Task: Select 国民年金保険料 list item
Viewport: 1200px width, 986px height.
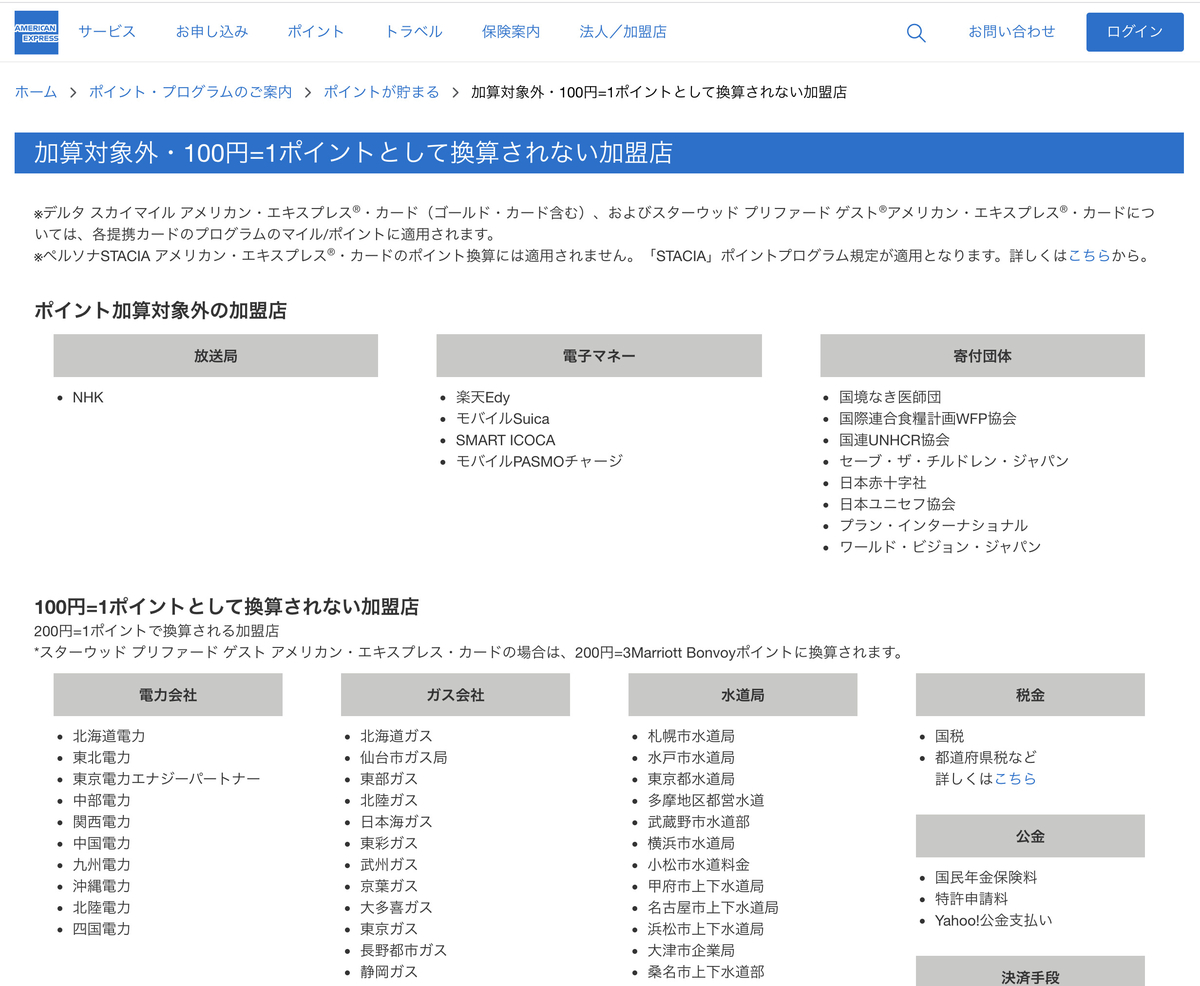Action: pos(986,877)
